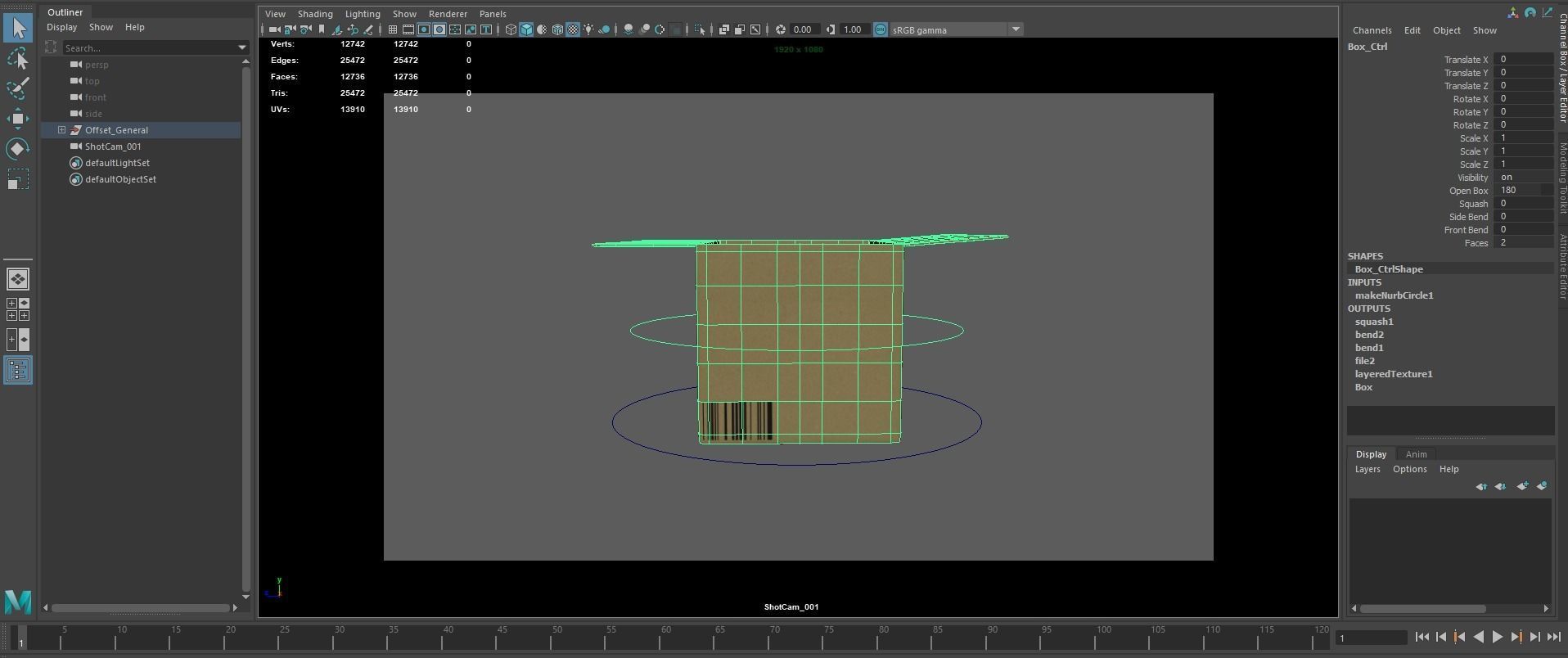Select defaultObjectSet in the Outliner
This screenshot has height=658, width=1568.
point(120,179)
